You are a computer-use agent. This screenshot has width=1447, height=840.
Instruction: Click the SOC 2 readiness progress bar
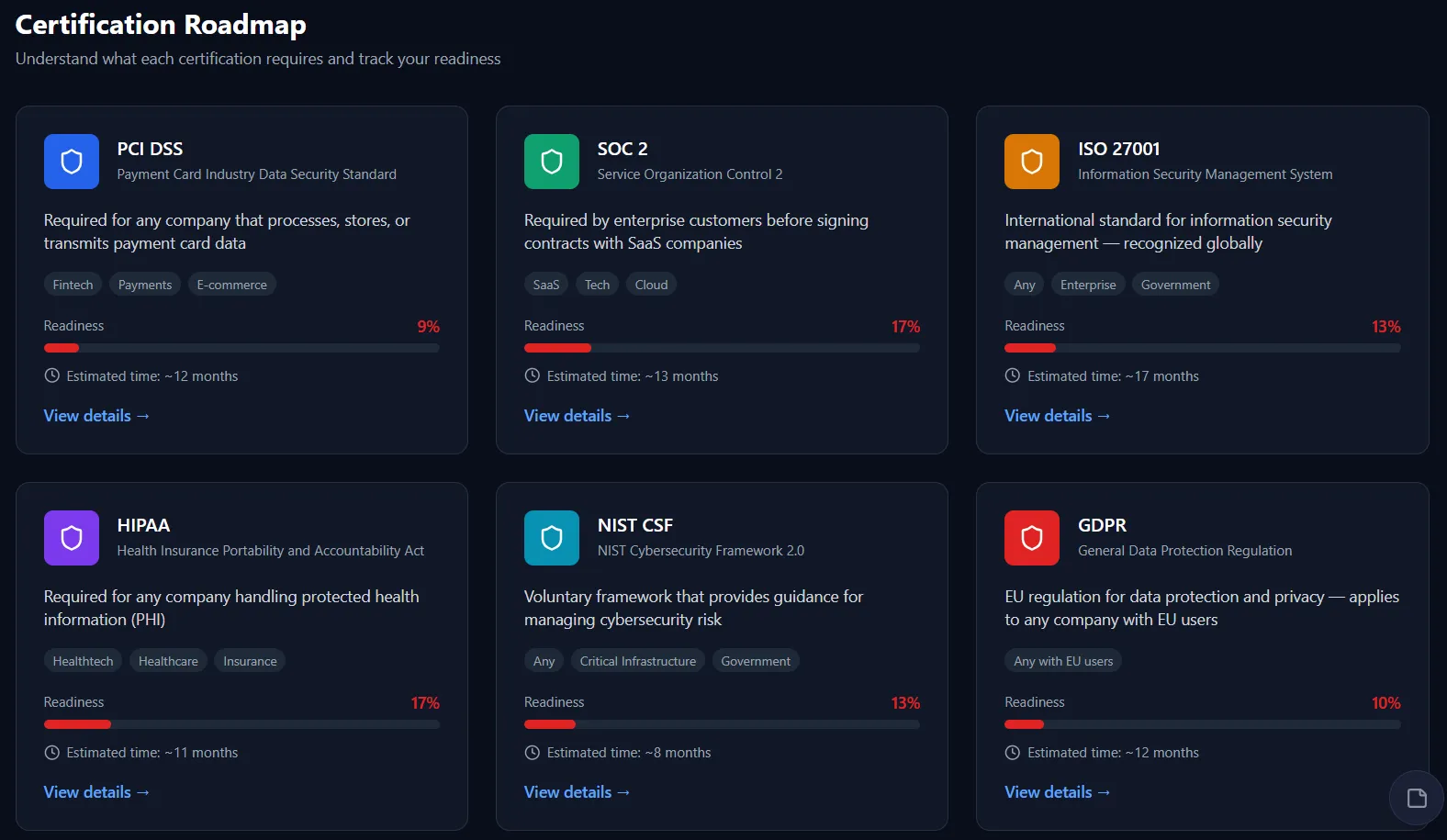coord(722,348)
